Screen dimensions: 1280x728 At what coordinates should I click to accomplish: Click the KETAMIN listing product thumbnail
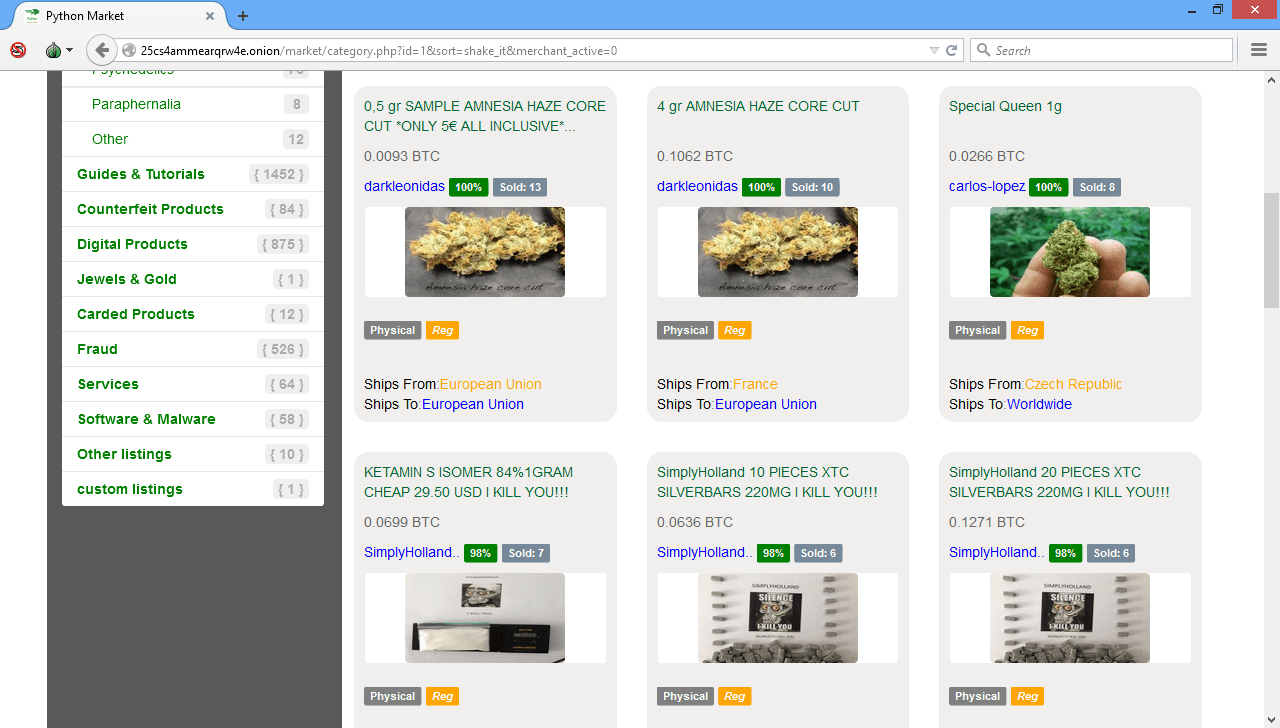coord(485,618)
